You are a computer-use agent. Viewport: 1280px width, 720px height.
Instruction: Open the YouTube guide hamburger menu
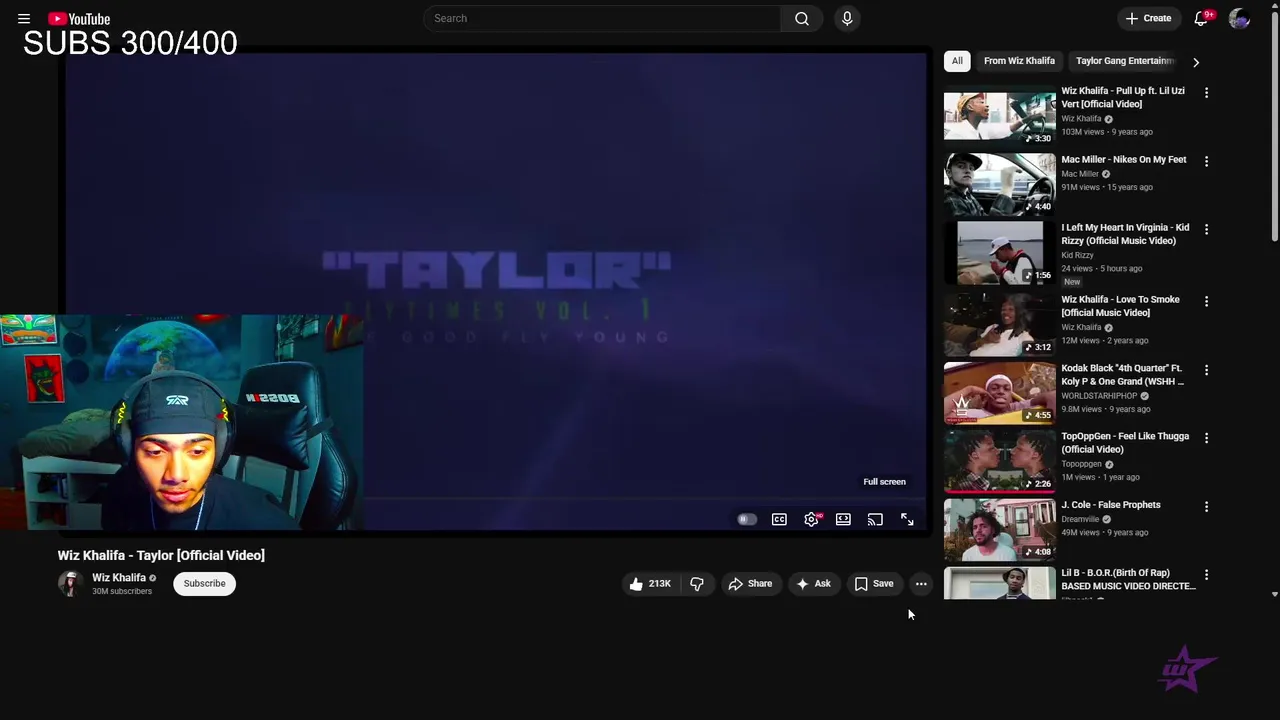coord(24,18)
